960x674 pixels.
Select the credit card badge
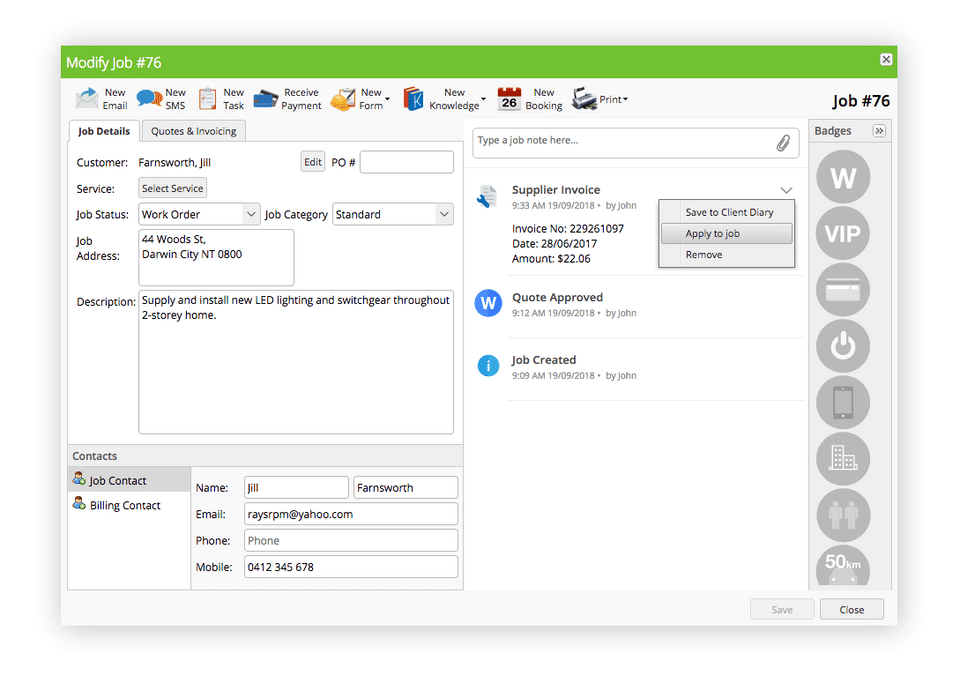(x=842, y=290)
